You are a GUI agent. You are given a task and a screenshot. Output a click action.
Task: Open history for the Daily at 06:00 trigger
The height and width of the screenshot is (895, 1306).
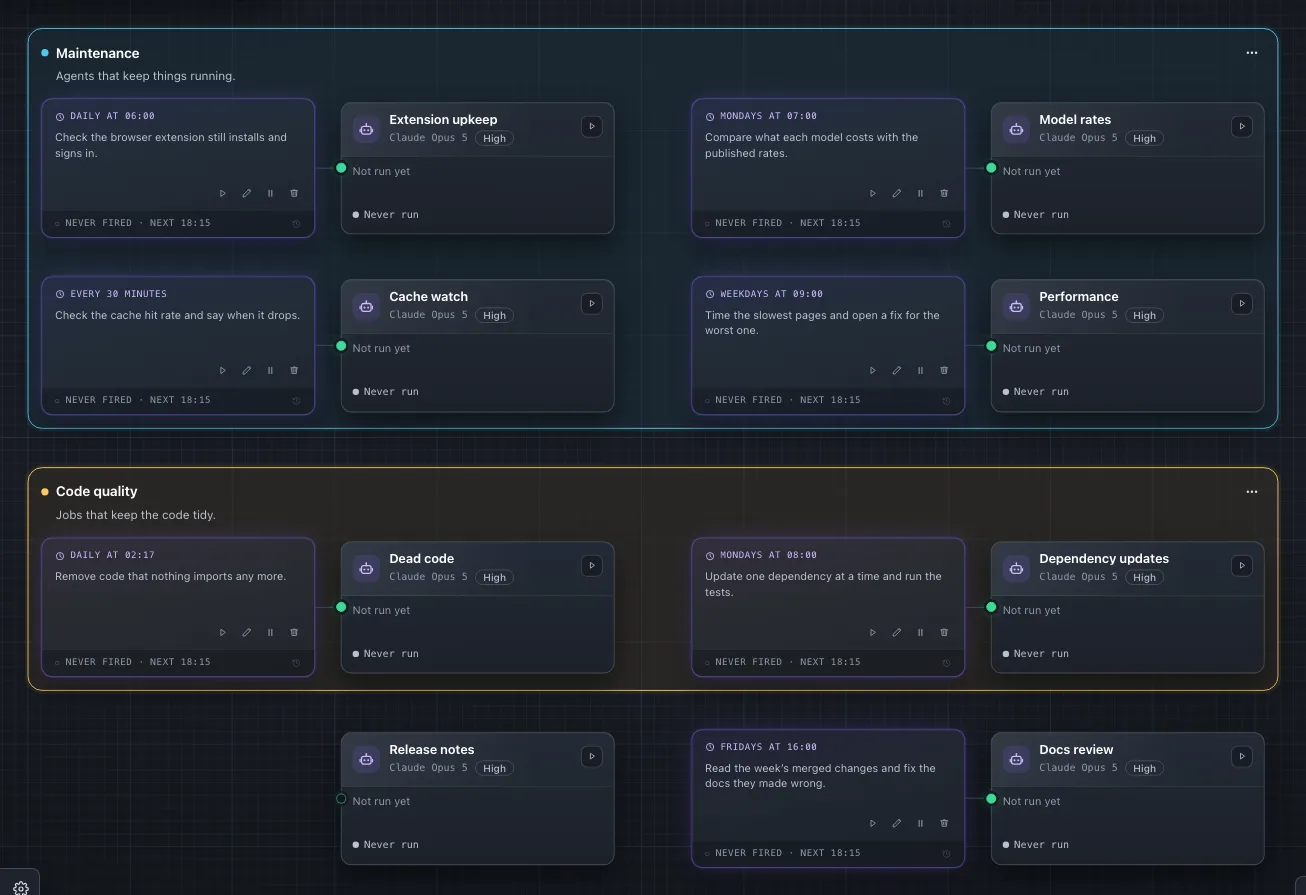coord(296,223)
